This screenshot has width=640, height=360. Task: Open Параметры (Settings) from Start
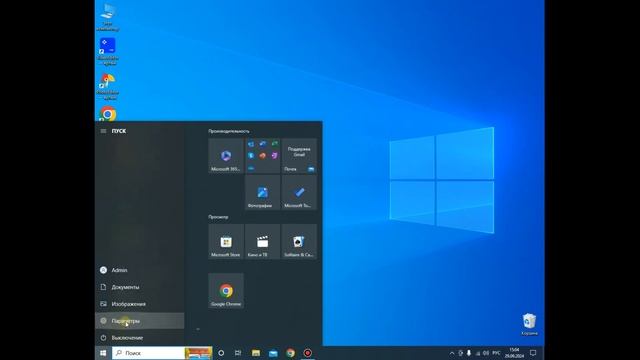(140, 321)
